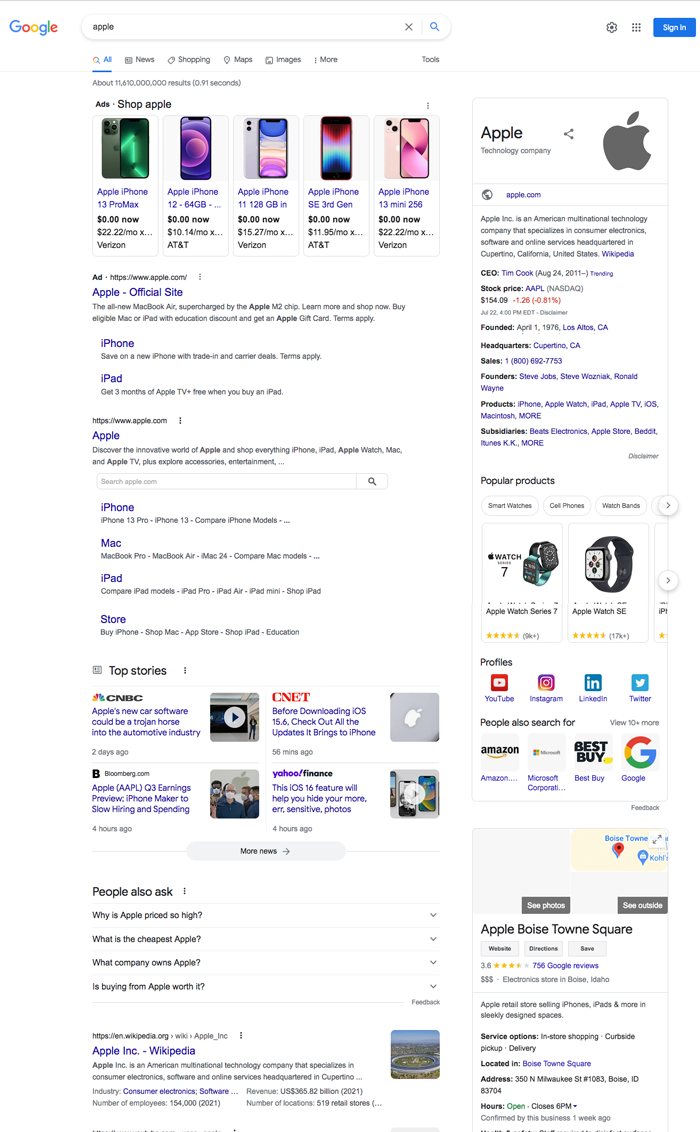Click the blue magnifier search icon
The height and width of the screenshot is (1132, 700).
coord(434,27)
